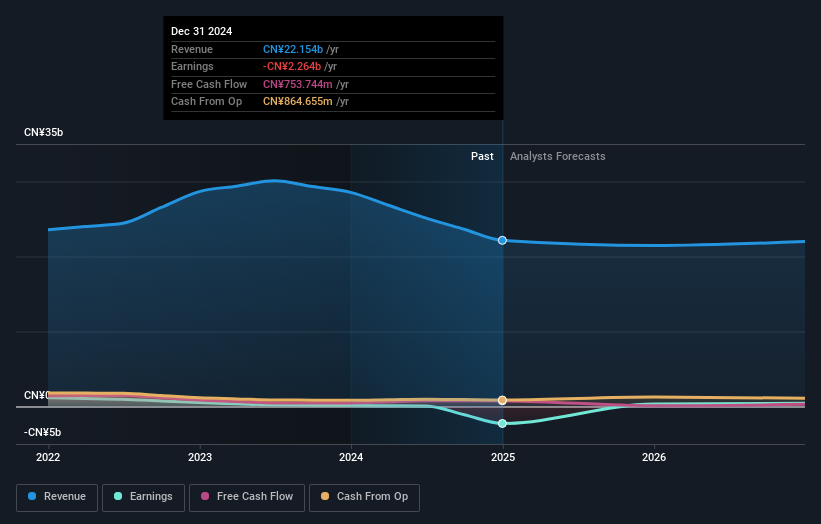Click the Earnings row label in tooltip

click(192, 66)
